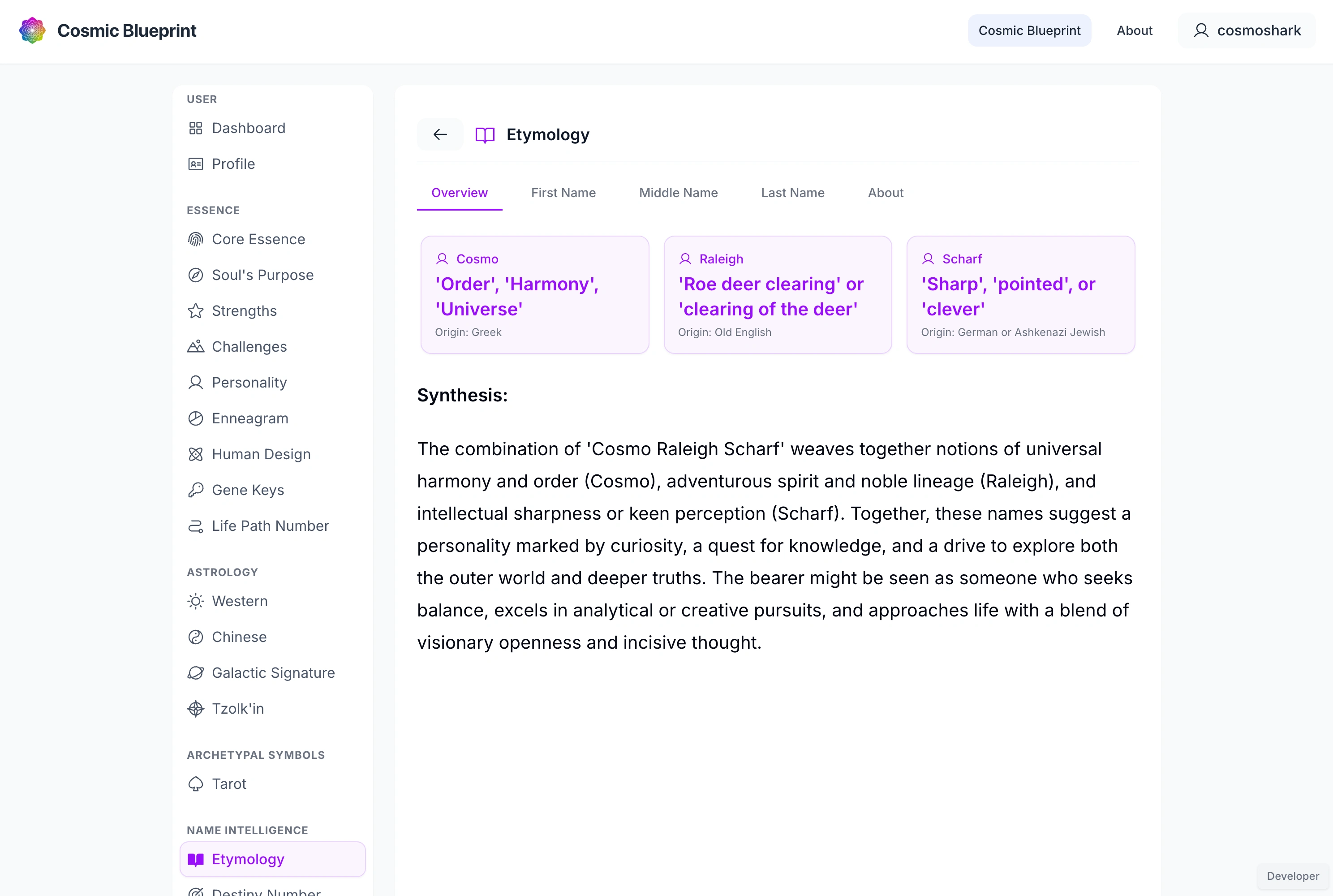Click the Personality person icon

click(195, 382)
